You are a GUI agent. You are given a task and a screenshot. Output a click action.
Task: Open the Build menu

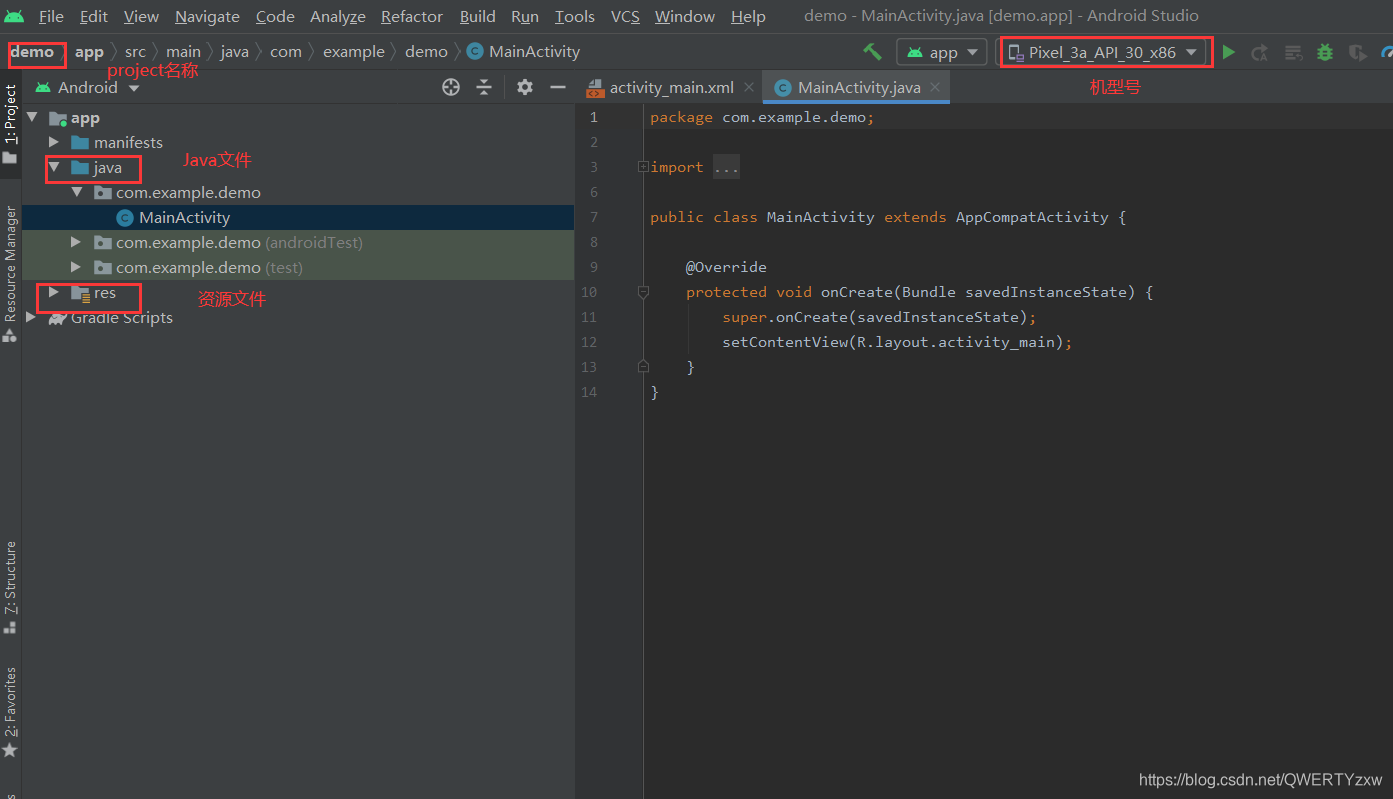(478, 16)
